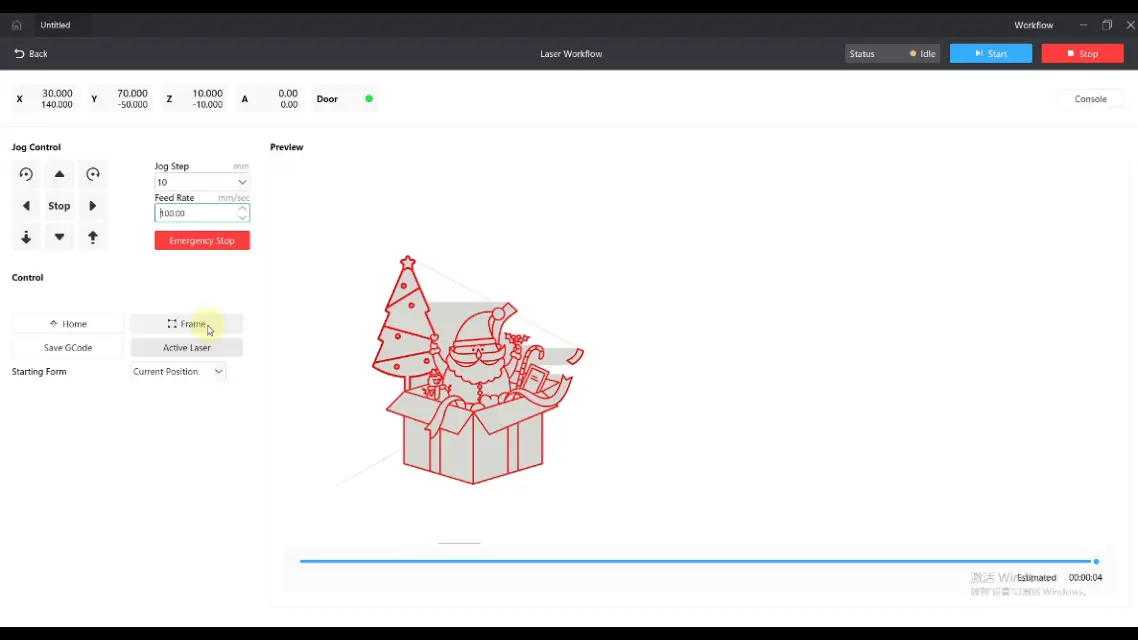
Task: Rotate counterclockwise with the top-left jog icon
Action: 26,174
